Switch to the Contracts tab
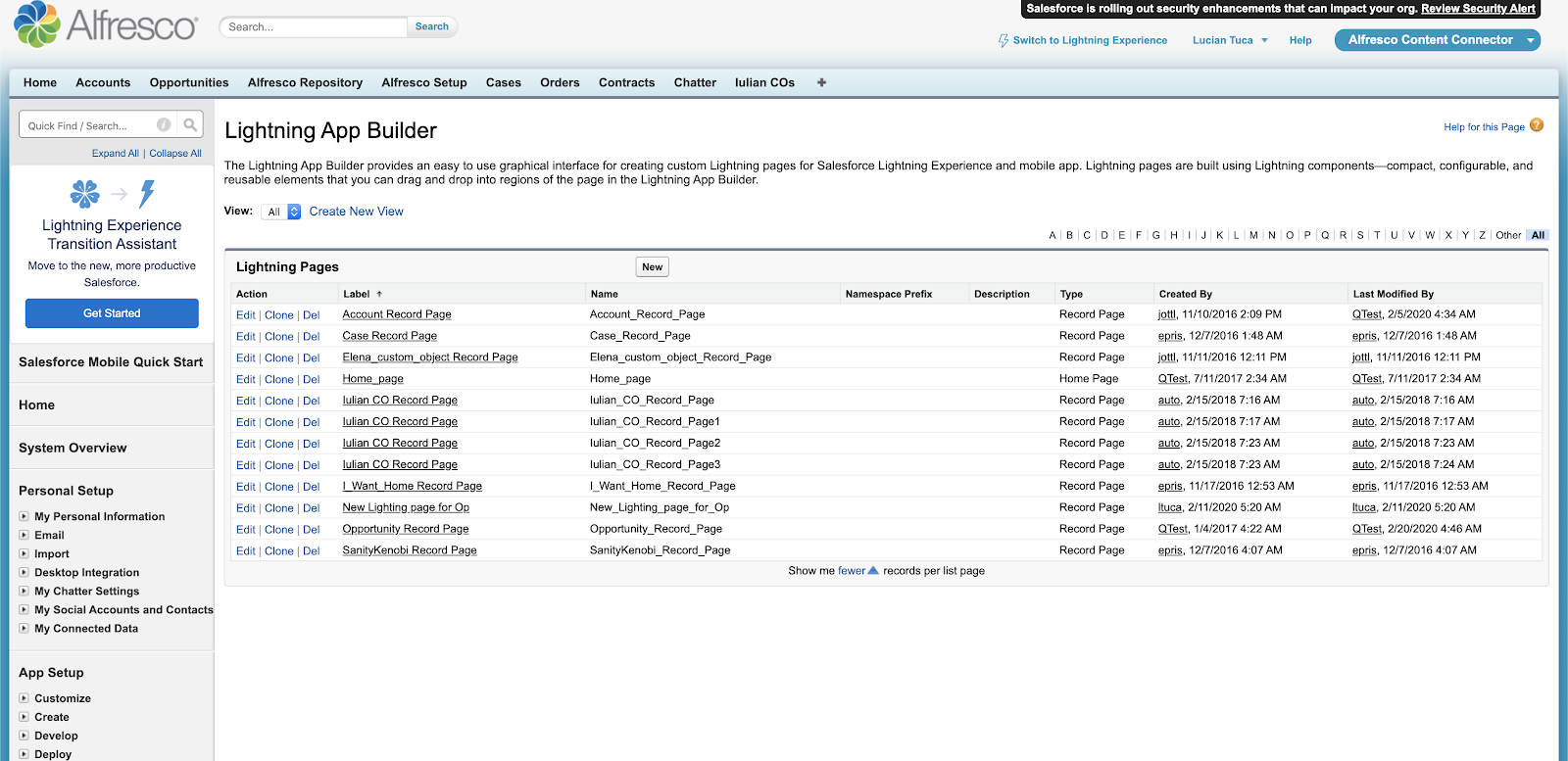The width and height of the screenshot is (1568, 761). click(626, 82)
